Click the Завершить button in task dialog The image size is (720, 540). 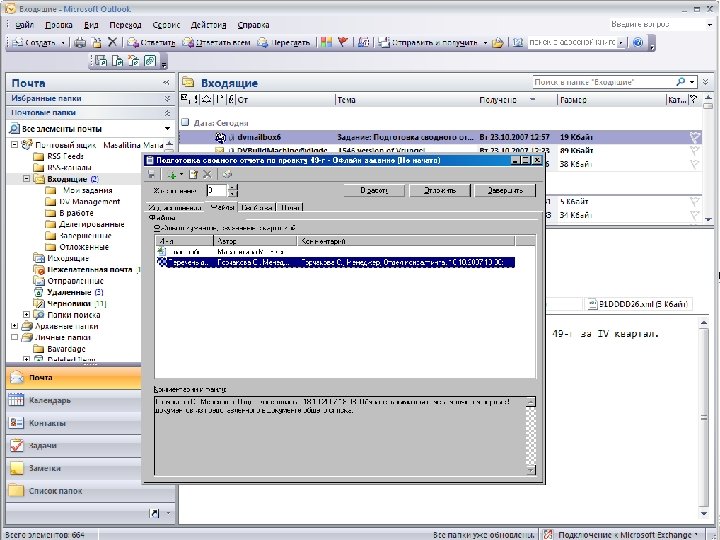[505, 190]
